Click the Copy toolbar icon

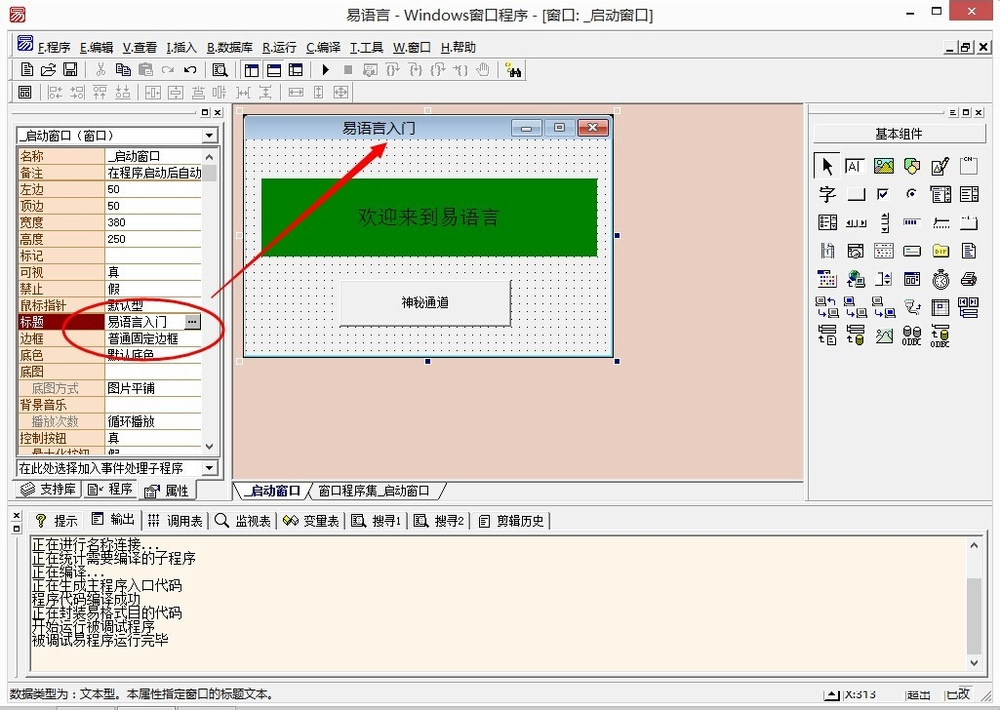click(123, 70)
